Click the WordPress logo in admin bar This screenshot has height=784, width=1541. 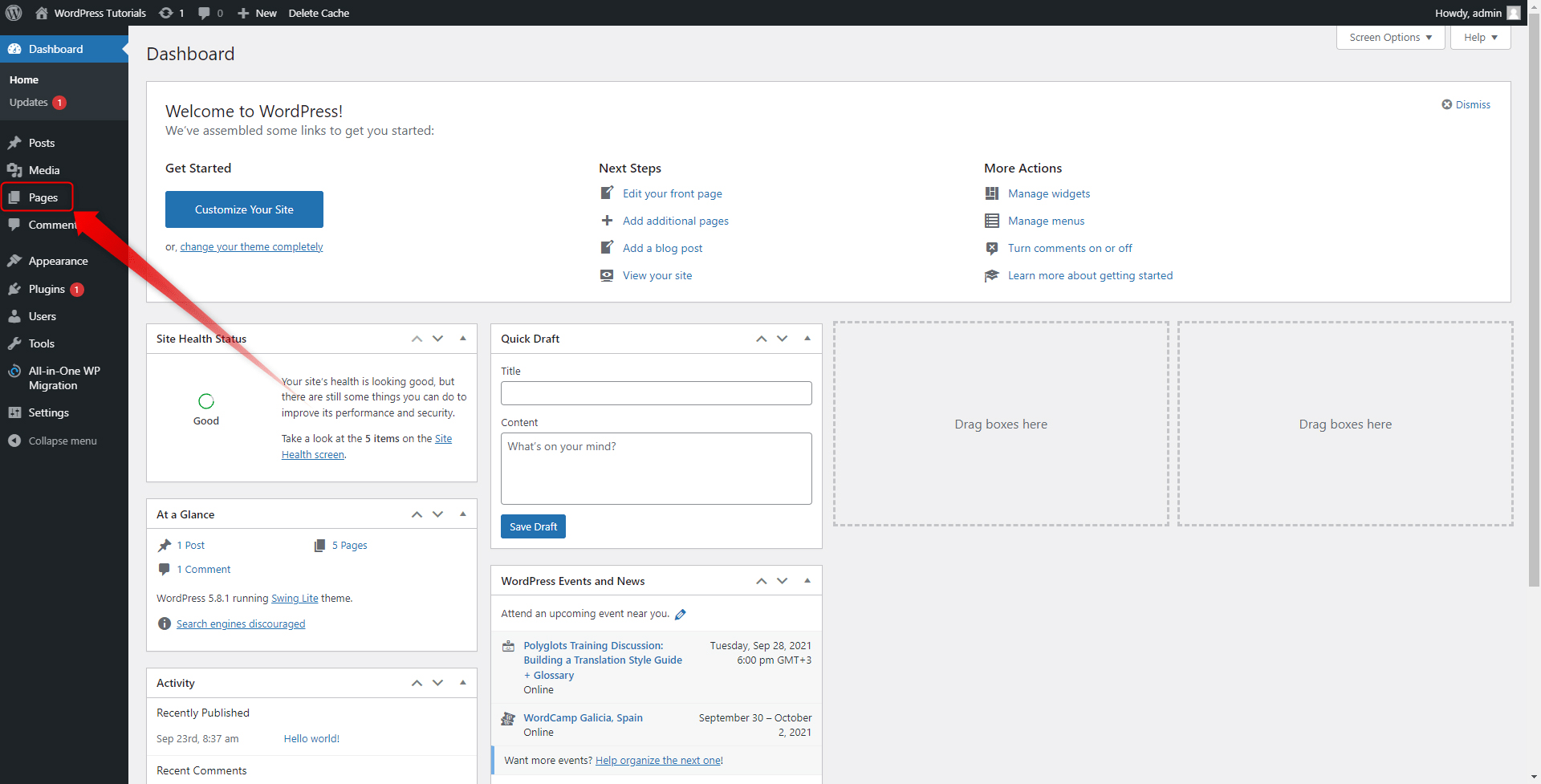14,13
